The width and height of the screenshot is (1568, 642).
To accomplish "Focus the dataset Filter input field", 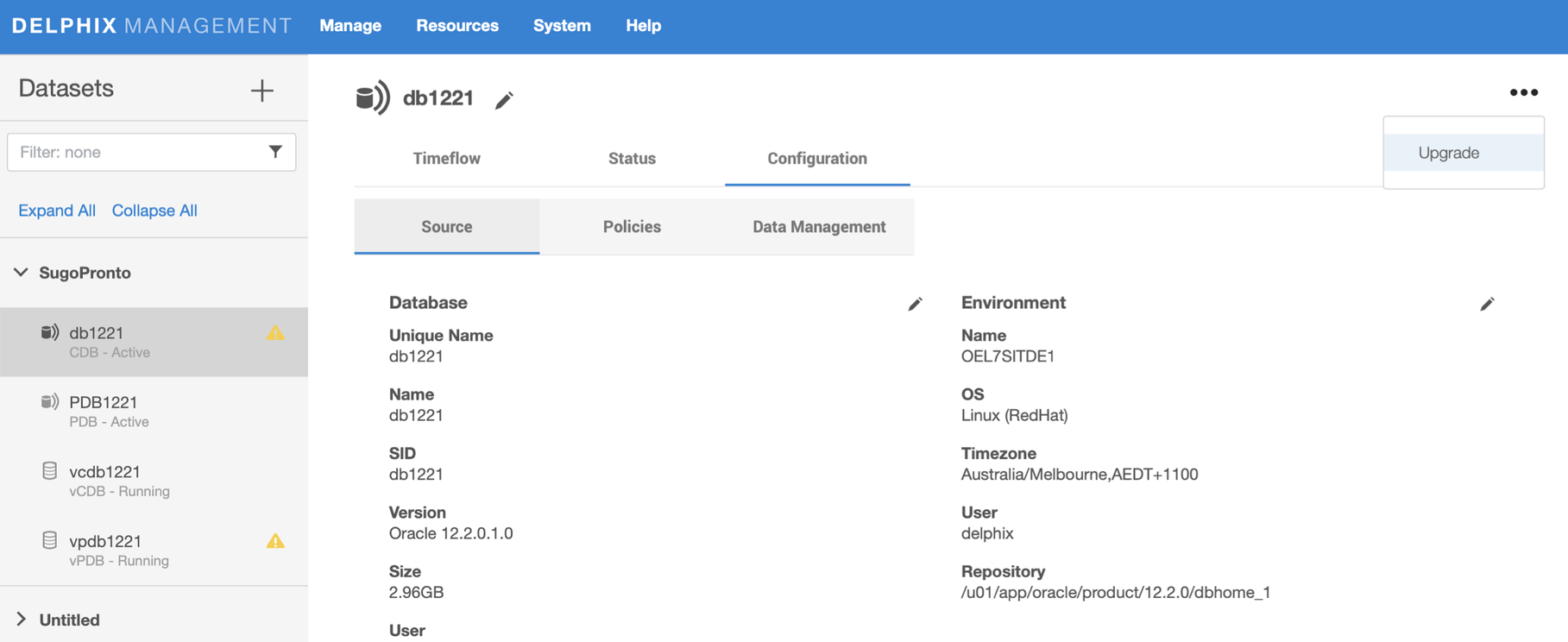I will (x=152, y=152).
